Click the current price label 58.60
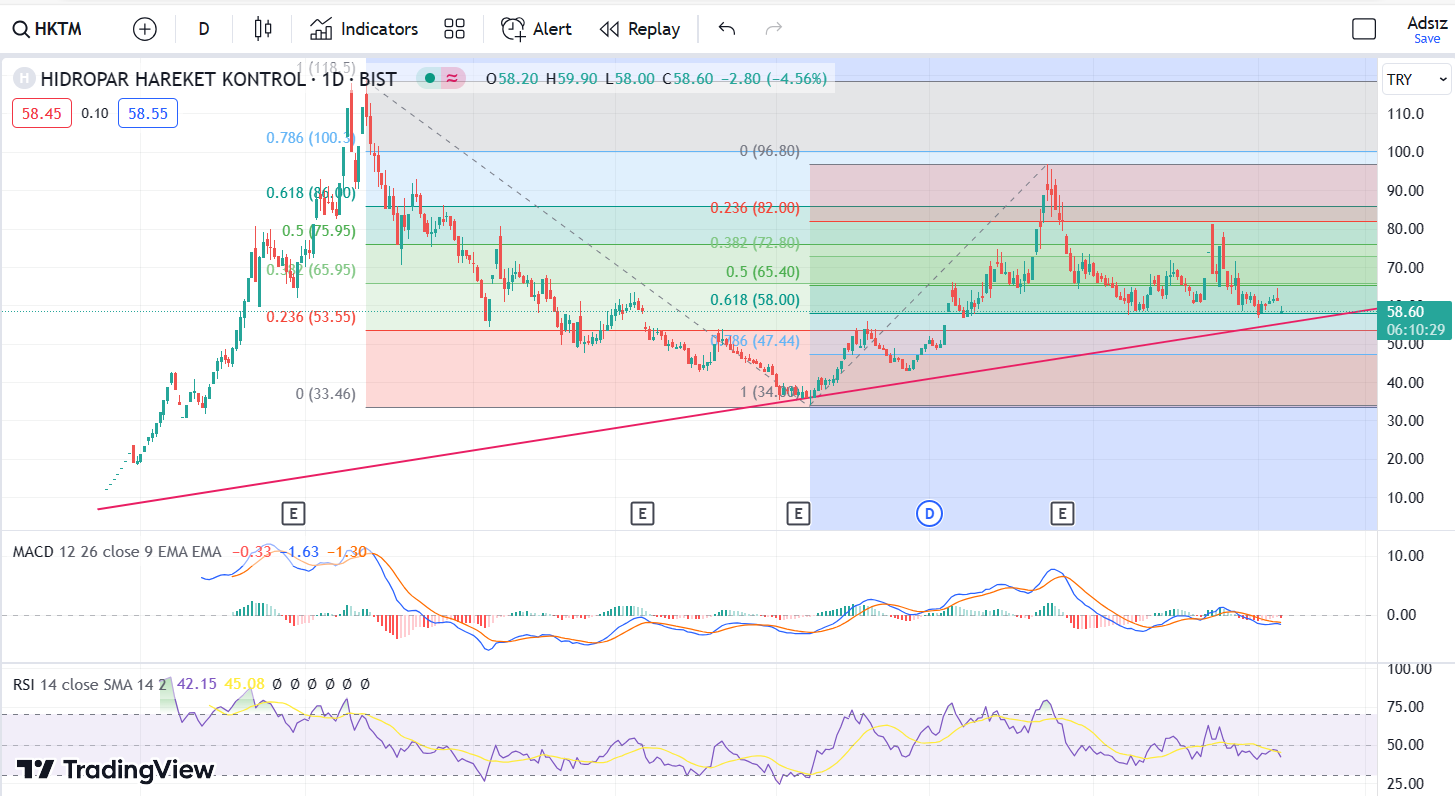 click(x=1413, y=312)
